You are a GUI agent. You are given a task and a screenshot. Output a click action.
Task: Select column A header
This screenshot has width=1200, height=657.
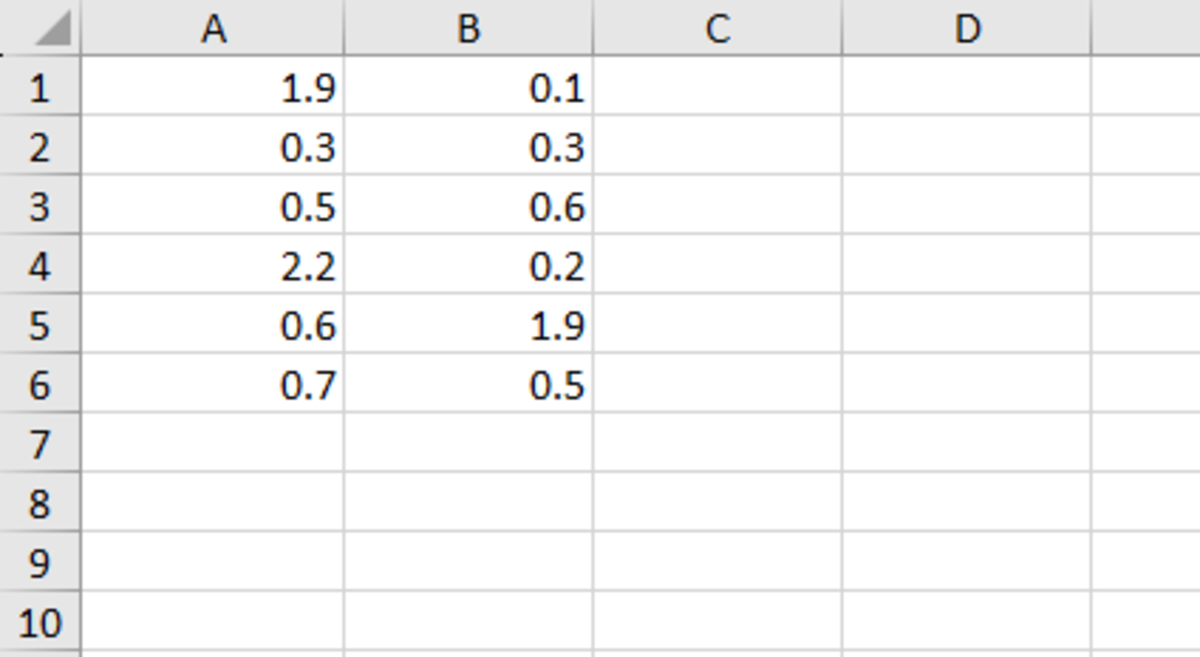pos(213,29)
